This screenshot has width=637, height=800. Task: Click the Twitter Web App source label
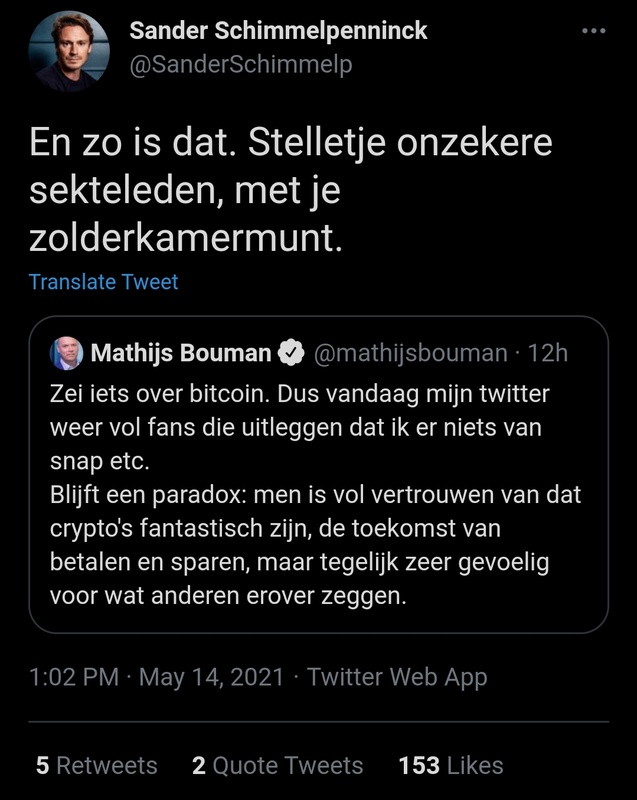tap(397, 677)
